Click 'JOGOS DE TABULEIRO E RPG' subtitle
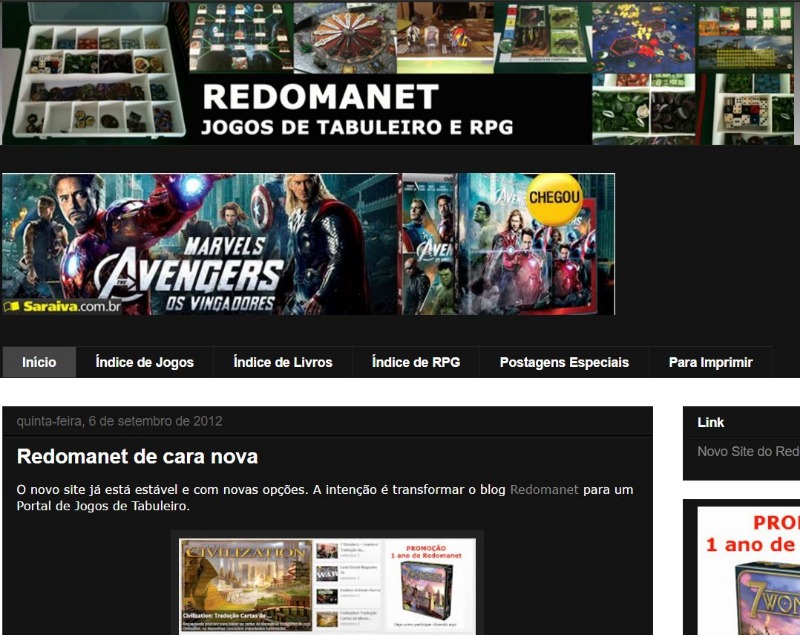Image resolution: width=800 pixels, height=635 pixels. (357, 128)
